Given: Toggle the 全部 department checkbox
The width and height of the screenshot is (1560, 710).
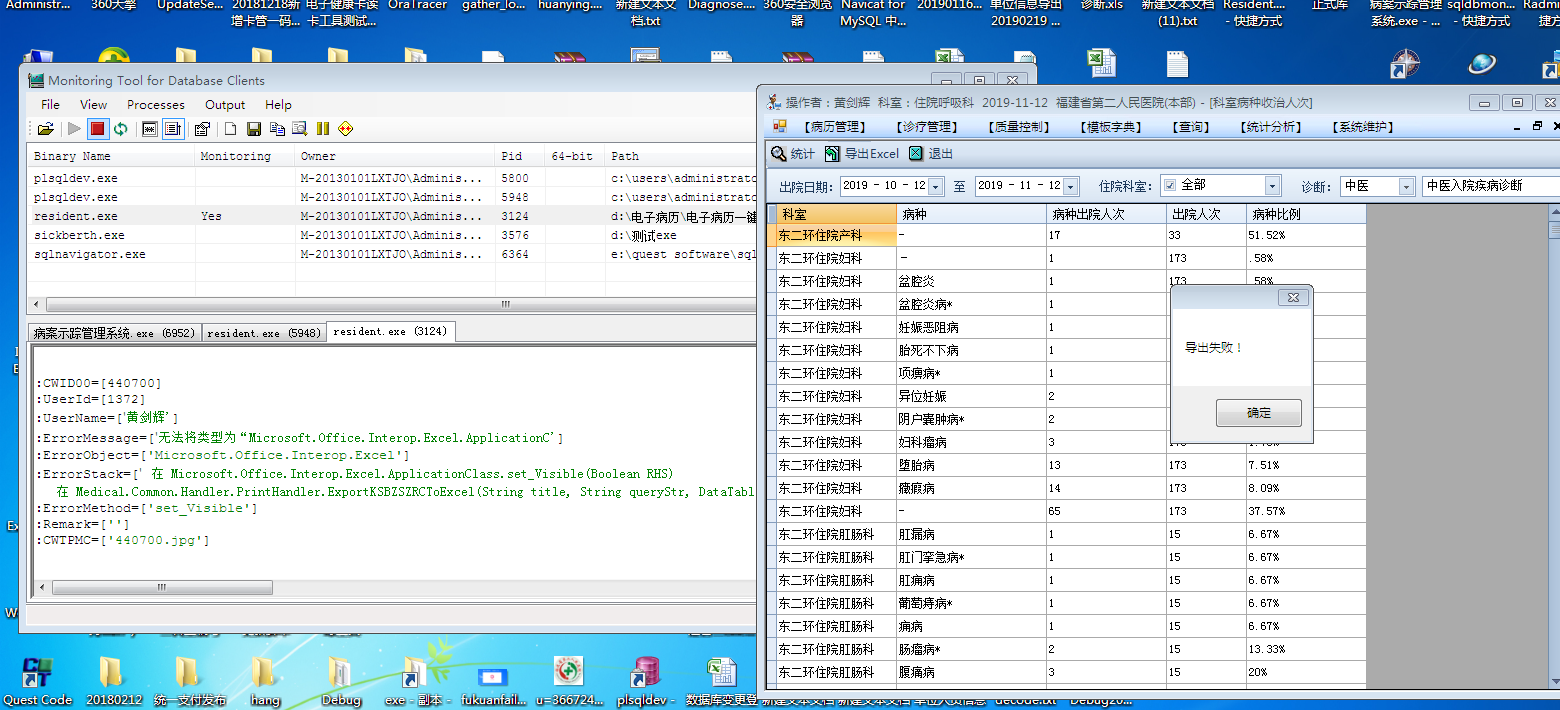Looking at the screenshot, I should click(1169, 186).
